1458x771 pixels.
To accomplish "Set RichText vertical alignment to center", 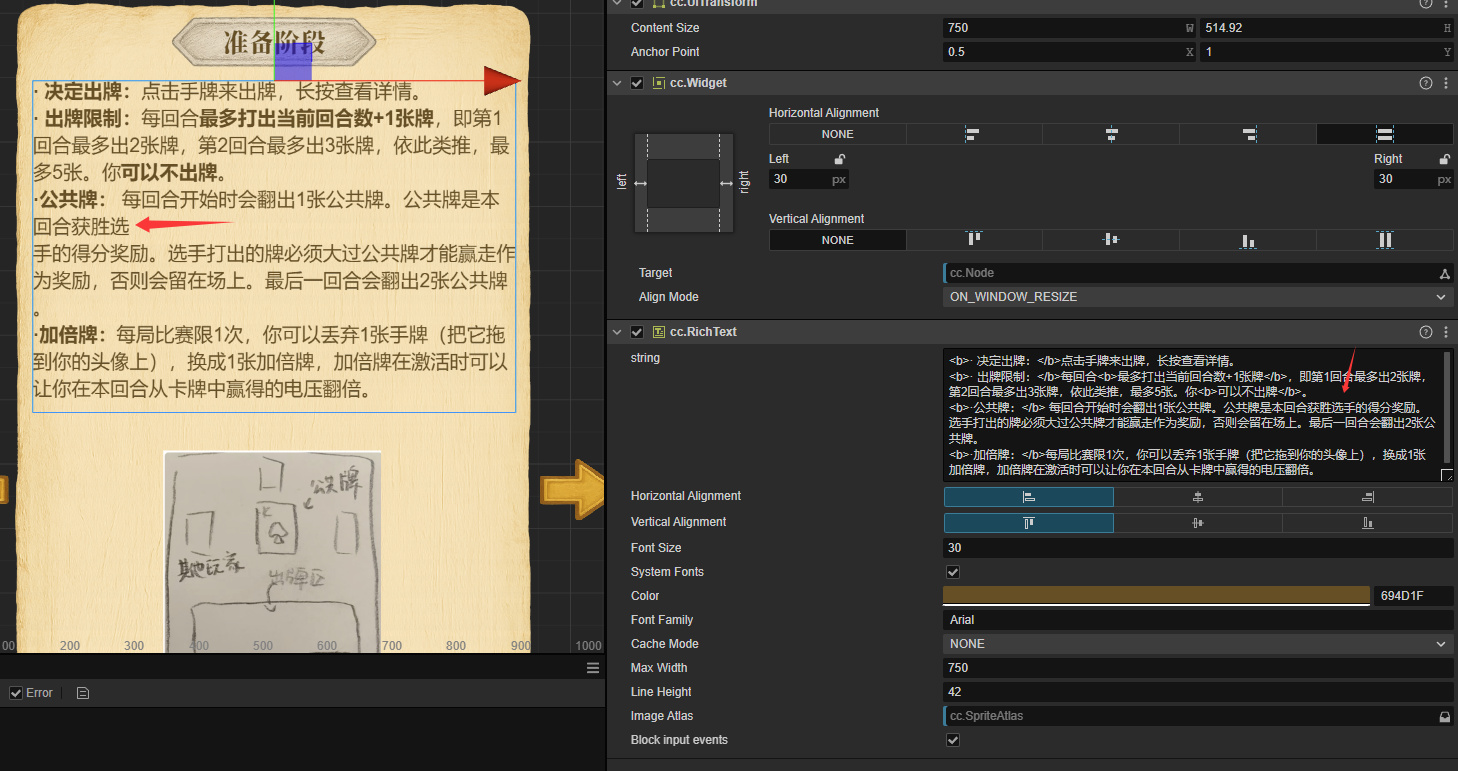I will (x=1198, y=523).
